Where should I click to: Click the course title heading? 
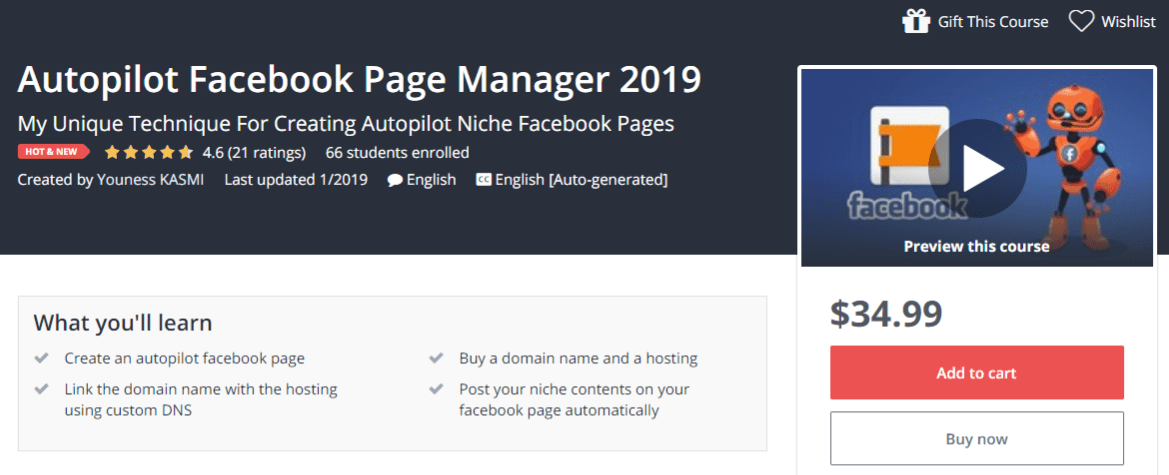(x=359, y=79)
